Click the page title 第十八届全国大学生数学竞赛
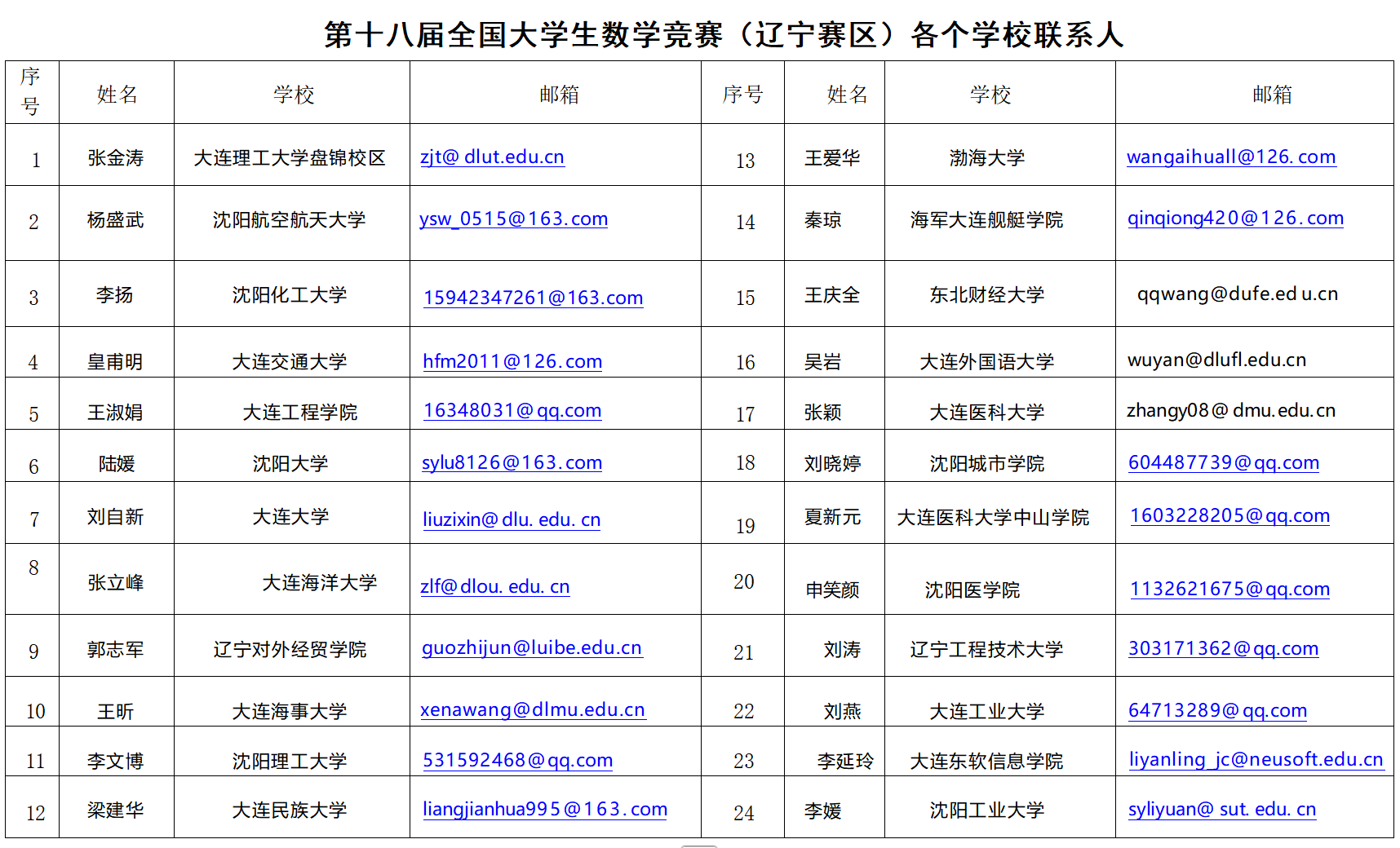 tap(523, 35)
